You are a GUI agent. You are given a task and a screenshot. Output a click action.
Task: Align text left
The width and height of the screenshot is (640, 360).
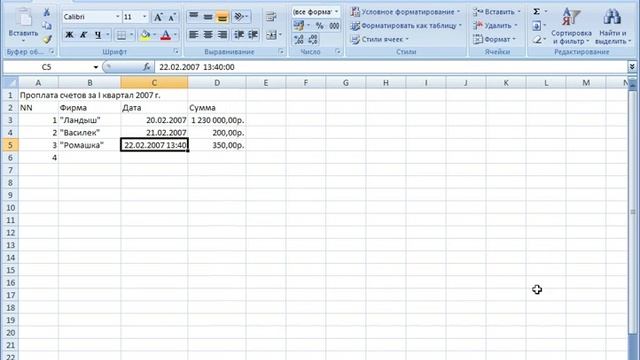193,35
